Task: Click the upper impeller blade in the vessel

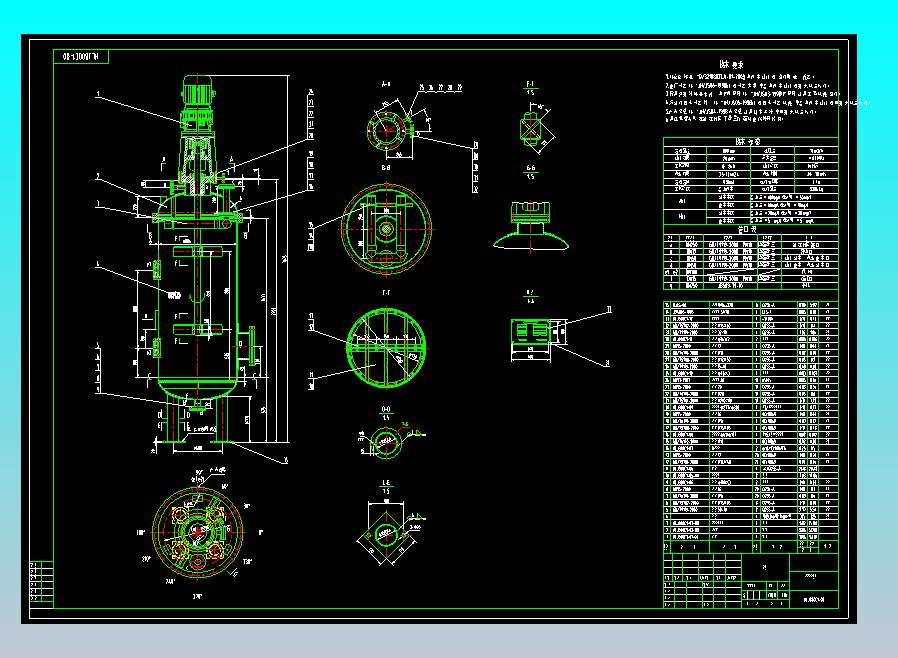Action: click(x=198, y=251)
